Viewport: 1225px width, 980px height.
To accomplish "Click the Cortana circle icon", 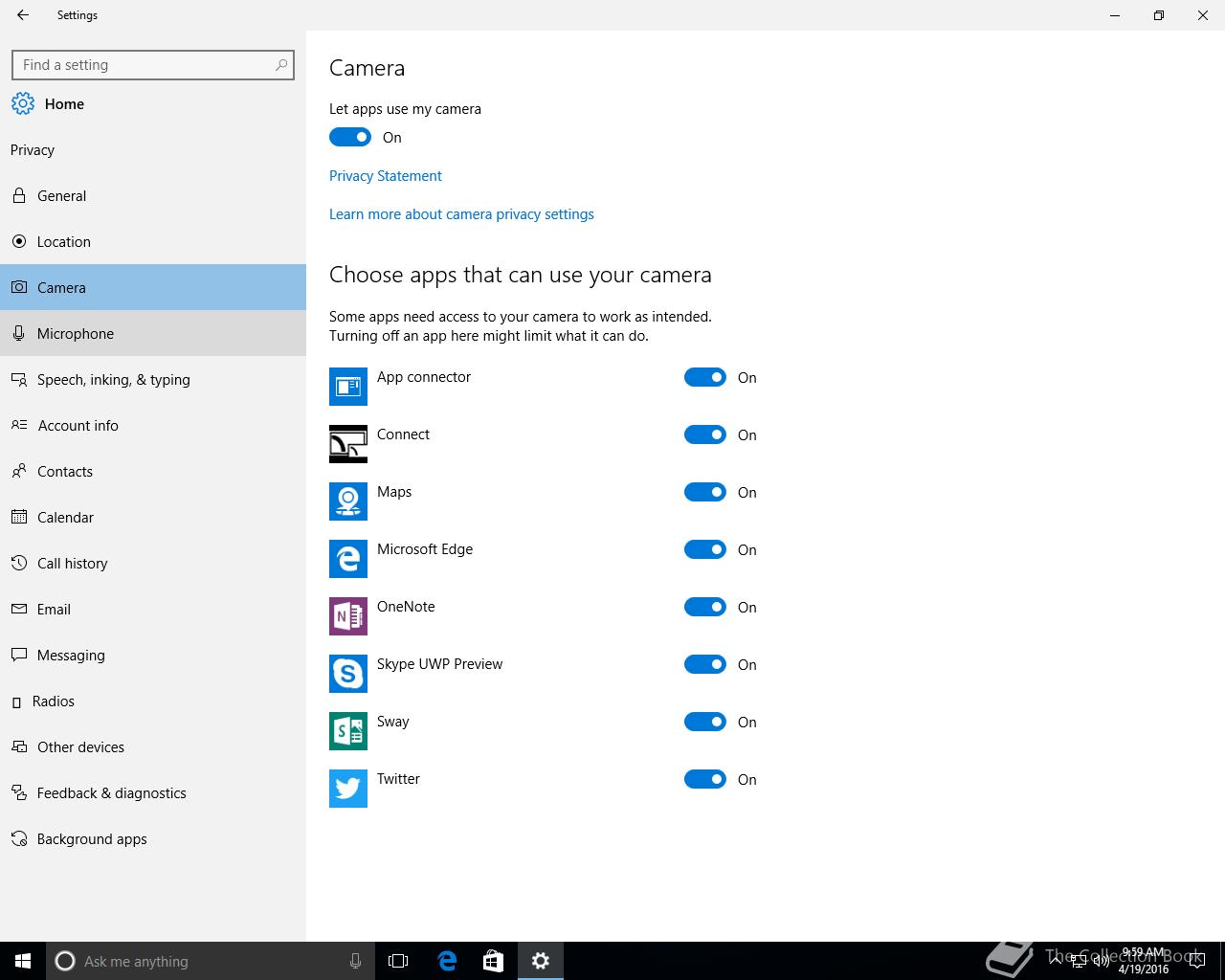I will click(65, 961).
